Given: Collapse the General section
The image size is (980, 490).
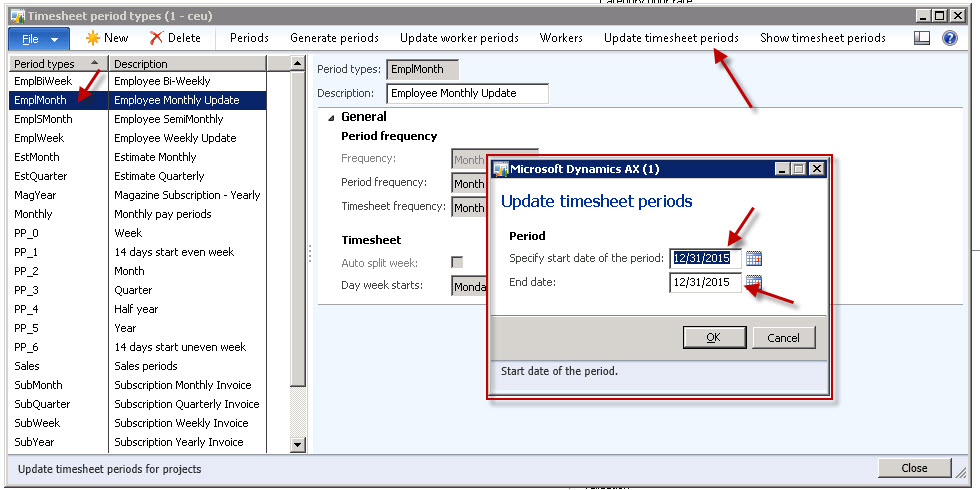Looking at the screenshot, I should point(332,117).
